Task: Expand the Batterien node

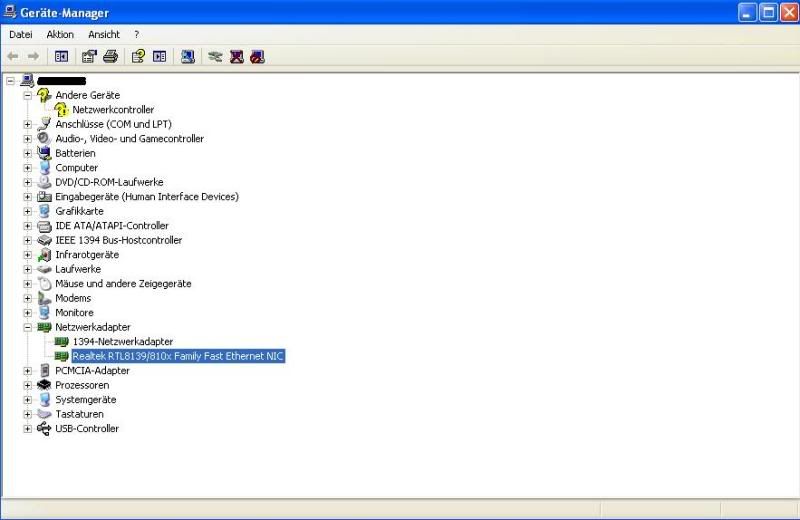Action: click(x=28, y=154)
